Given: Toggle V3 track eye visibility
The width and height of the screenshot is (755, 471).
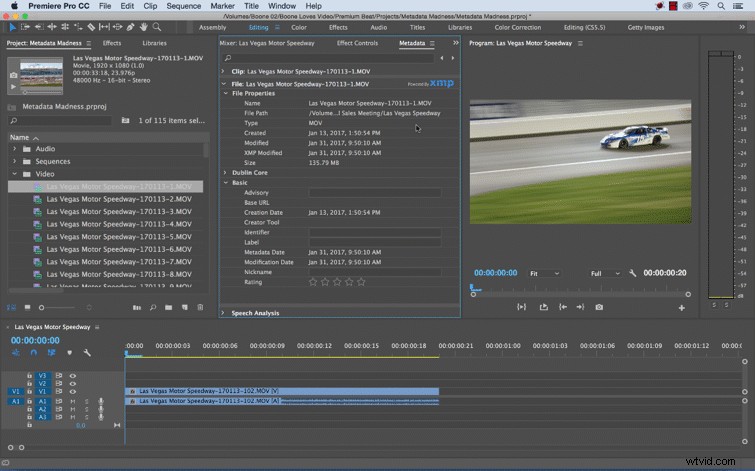Looking at the screenshot, I should tap(73, 376).
